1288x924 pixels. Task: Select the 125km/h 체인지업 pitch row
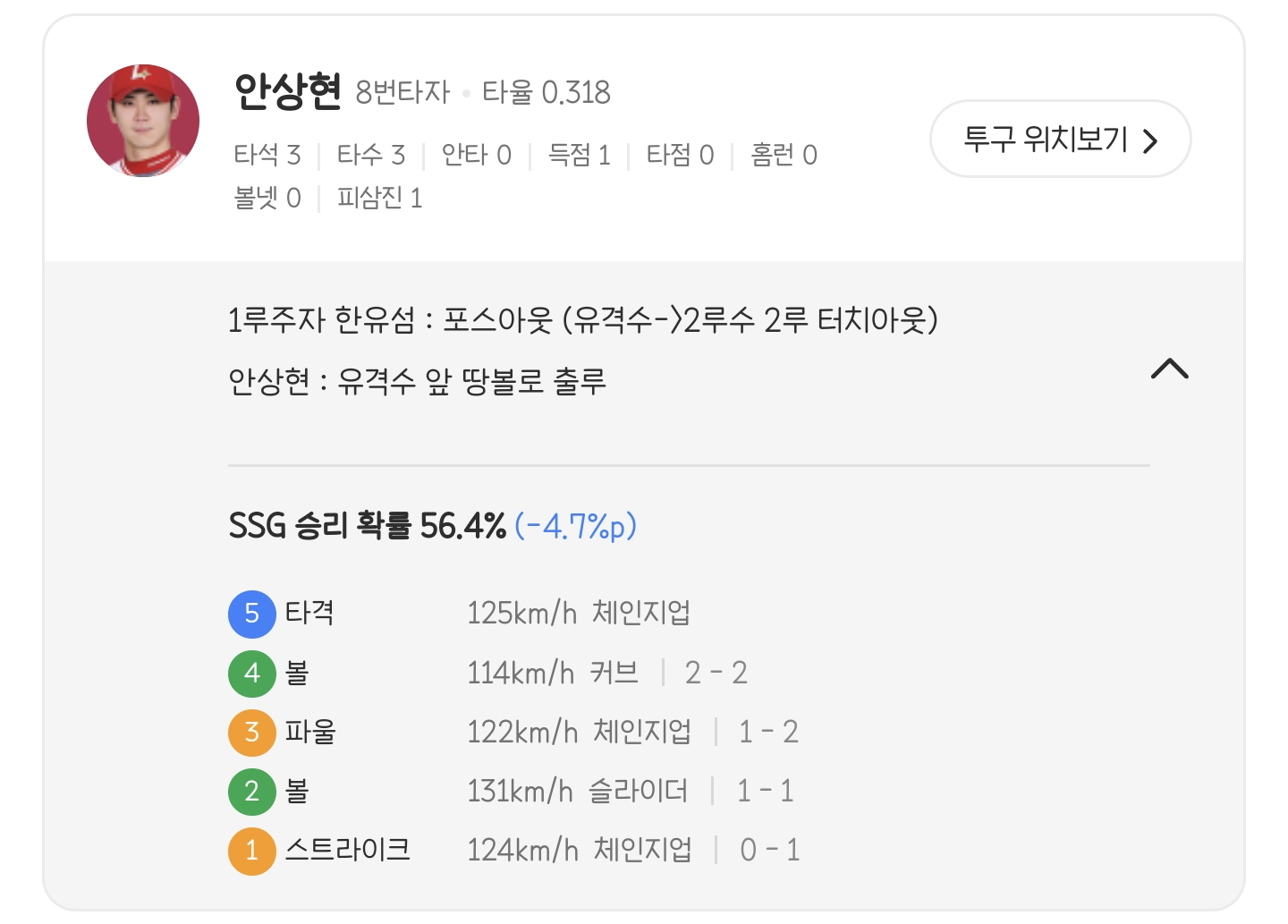tap(578, 614)
